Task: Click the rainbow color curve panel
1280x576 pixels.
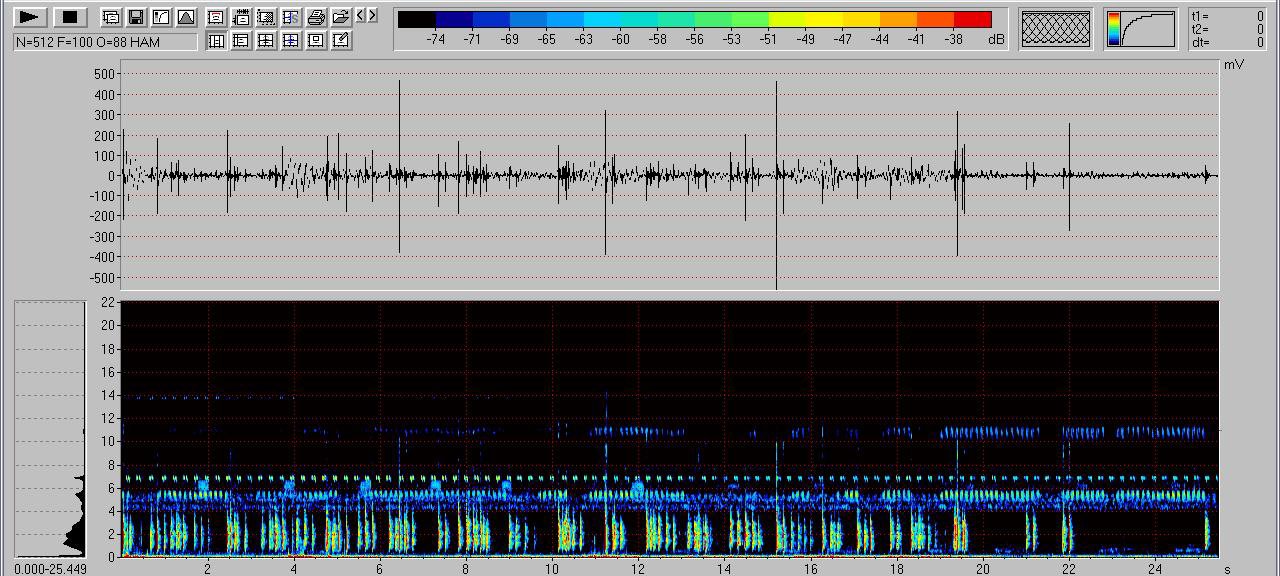Action: pos(1141,29)
